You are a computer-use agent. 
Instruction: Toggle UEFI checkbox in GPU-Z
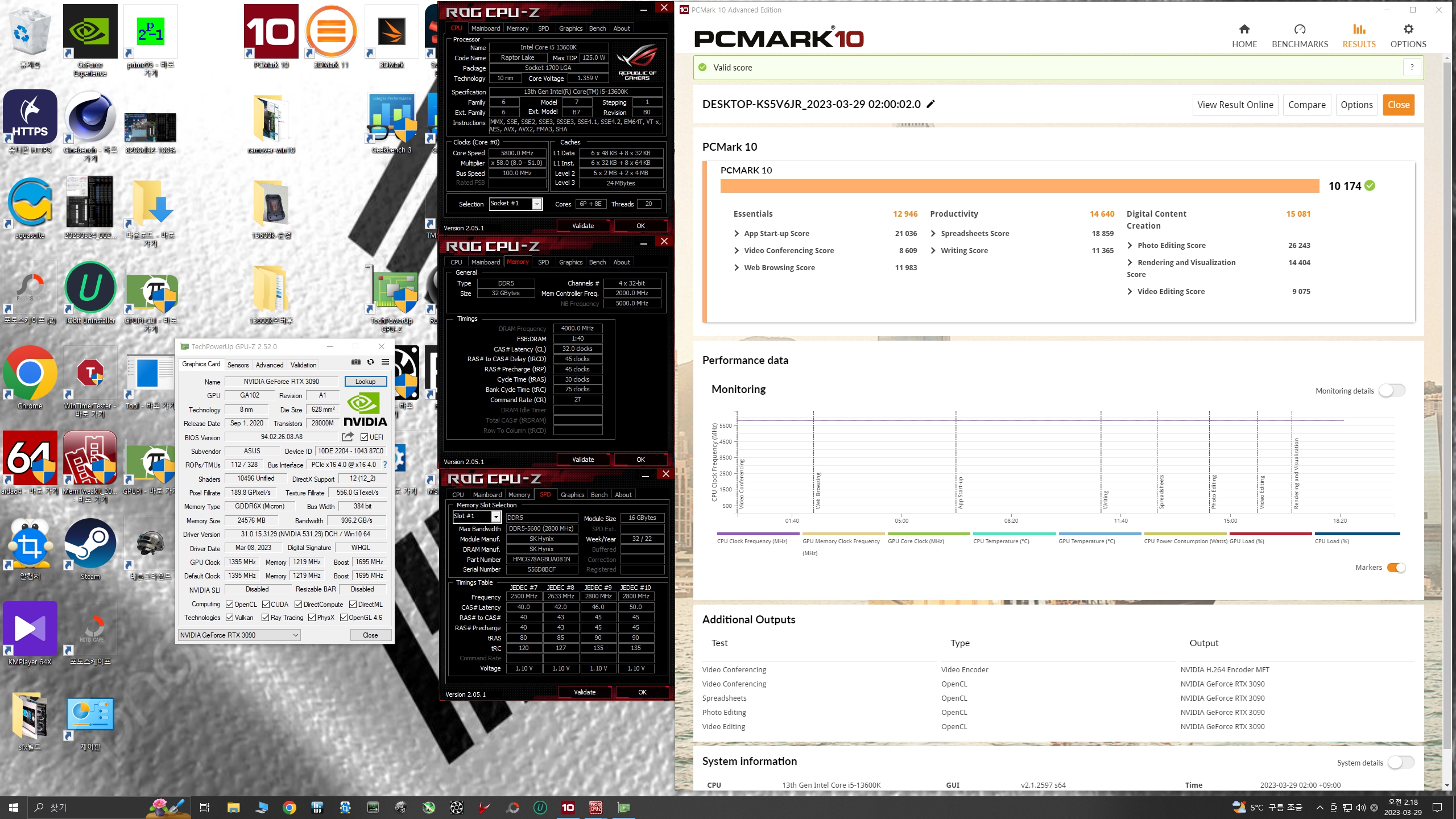(x=364, y=437)
